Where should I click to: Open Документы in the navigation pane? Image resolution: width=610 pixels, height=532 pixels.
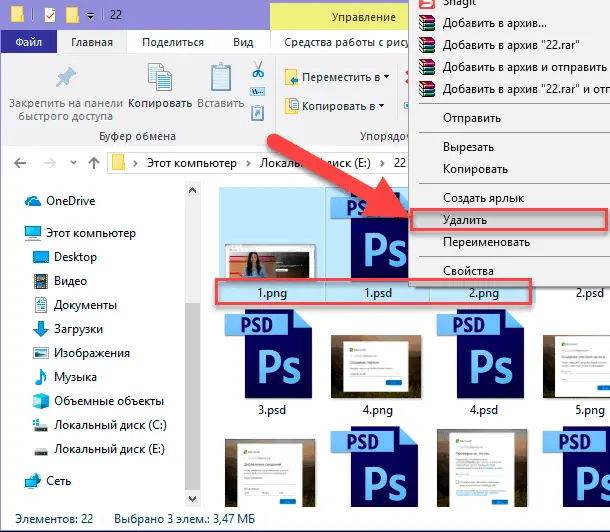(75, 305)
